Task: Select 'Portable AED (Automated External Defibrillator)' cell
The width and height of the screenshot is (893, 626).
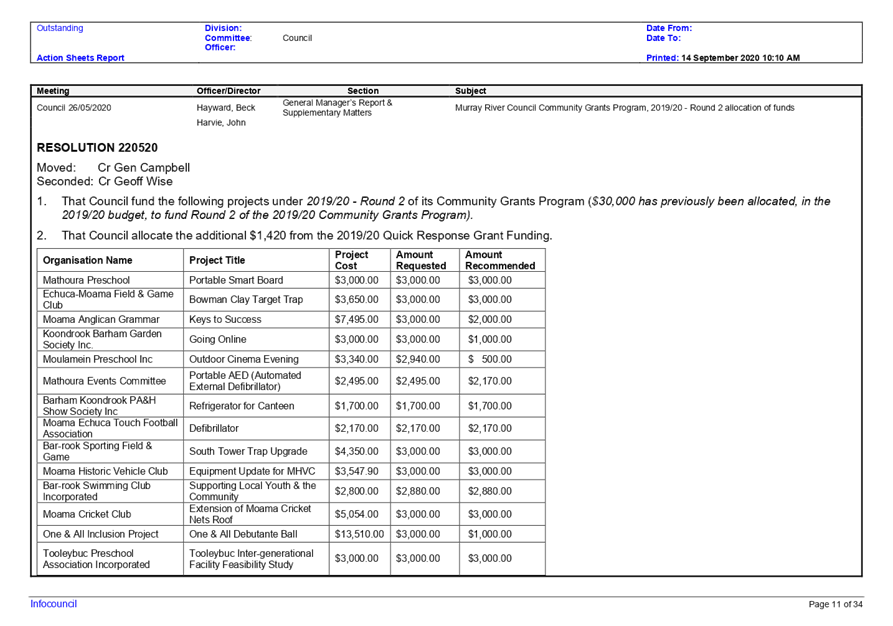Action: point(256,380)
